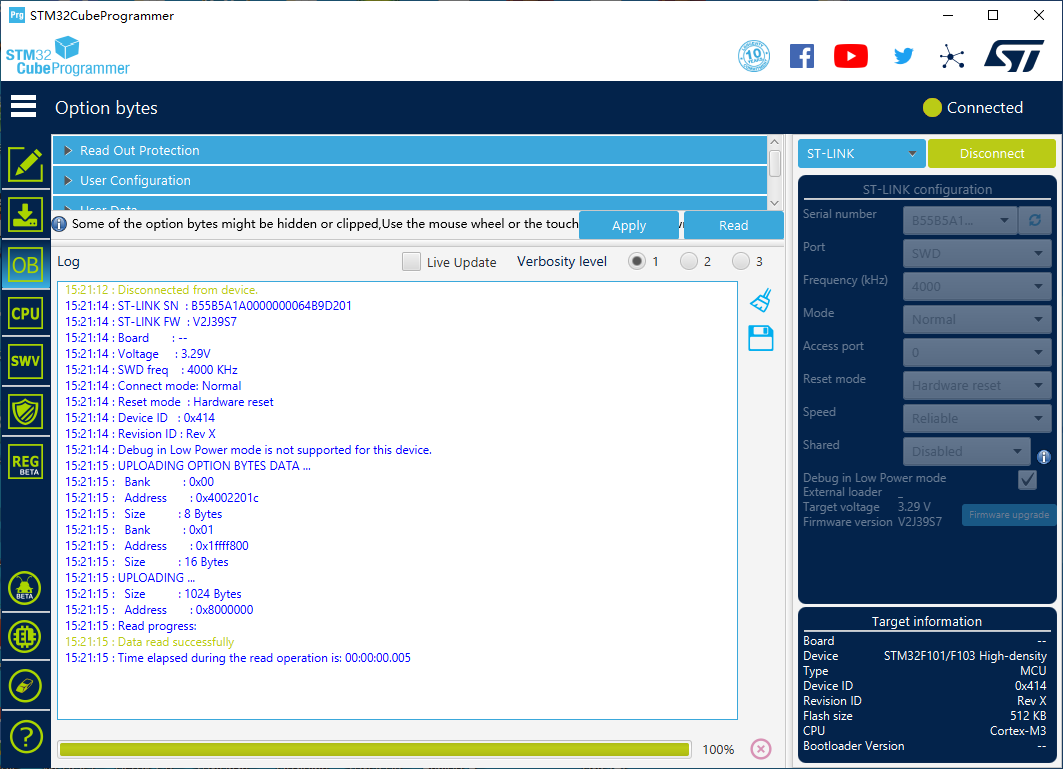Clear the log with broom icon
Image resolution: width=1063 pixels, height=769 pixels.
761,300
